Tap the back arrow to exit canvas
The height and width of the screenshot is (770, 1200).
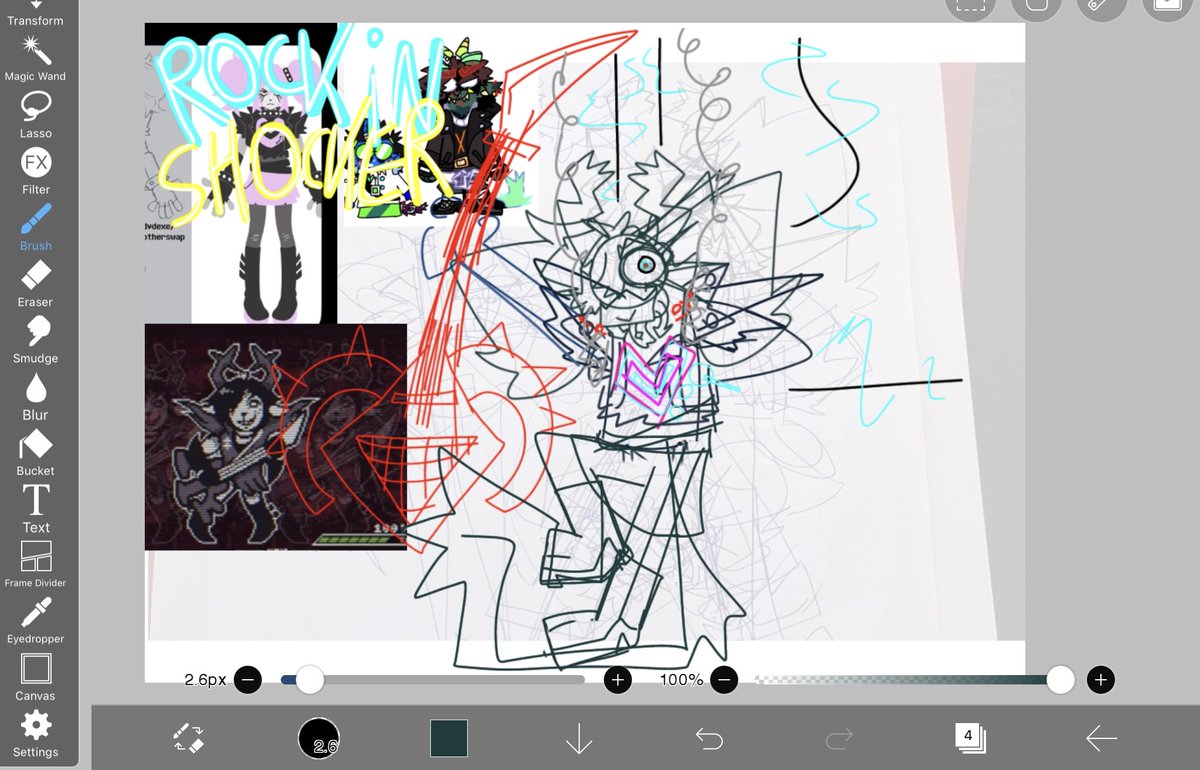(x=1101, y=739)
